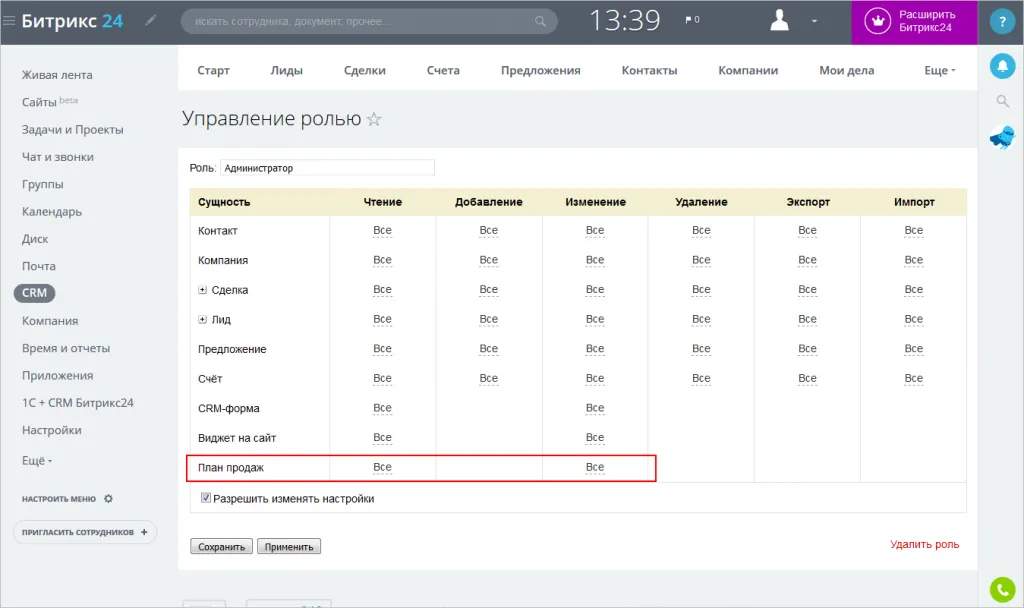Viewport: 1024px width, 608px height.
Task: Click the Роль name input field
Action: [x=327, y=168]
